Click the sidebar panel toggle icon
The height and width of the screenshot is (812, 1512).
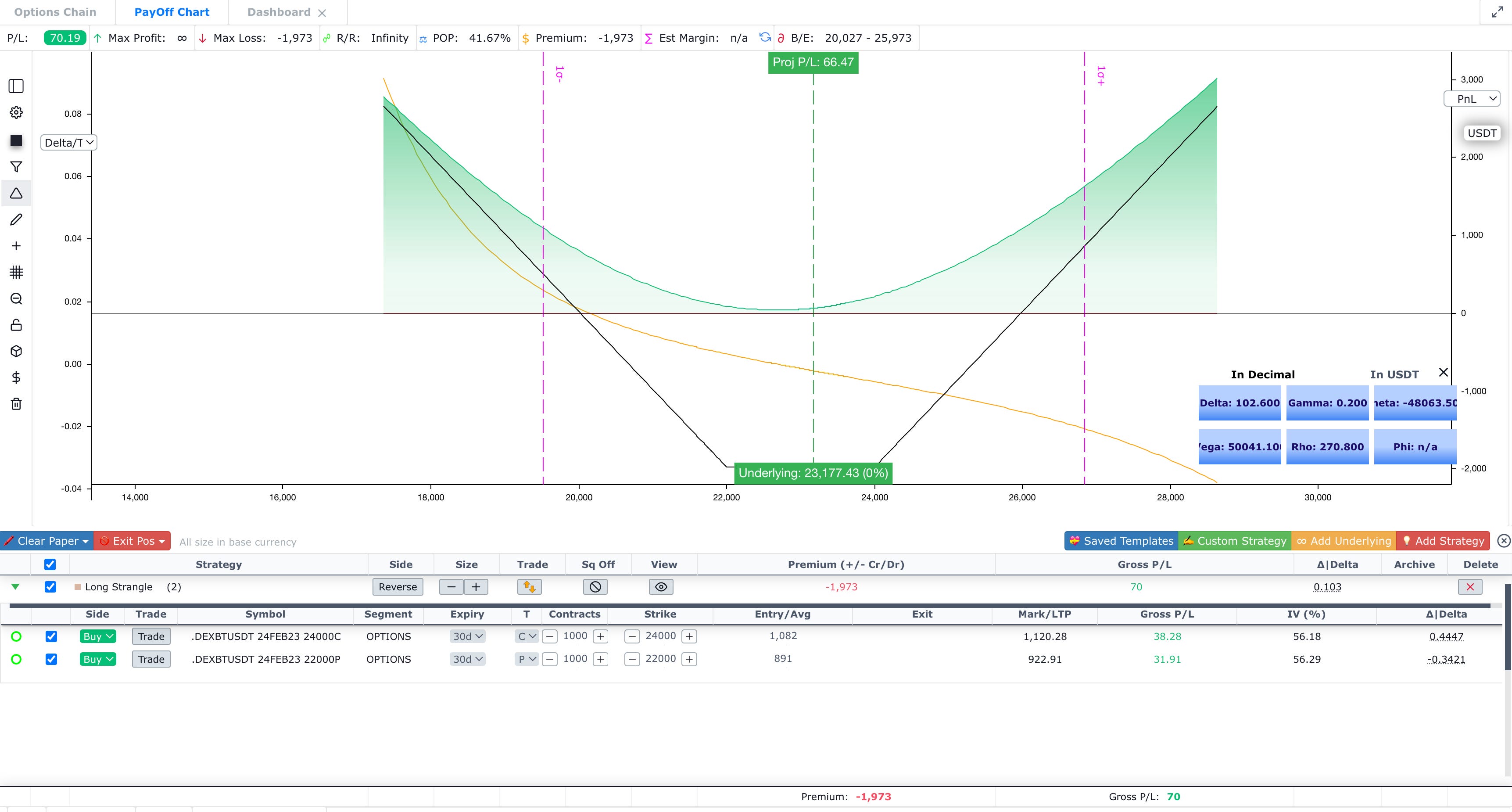click(x=16, y=86)
